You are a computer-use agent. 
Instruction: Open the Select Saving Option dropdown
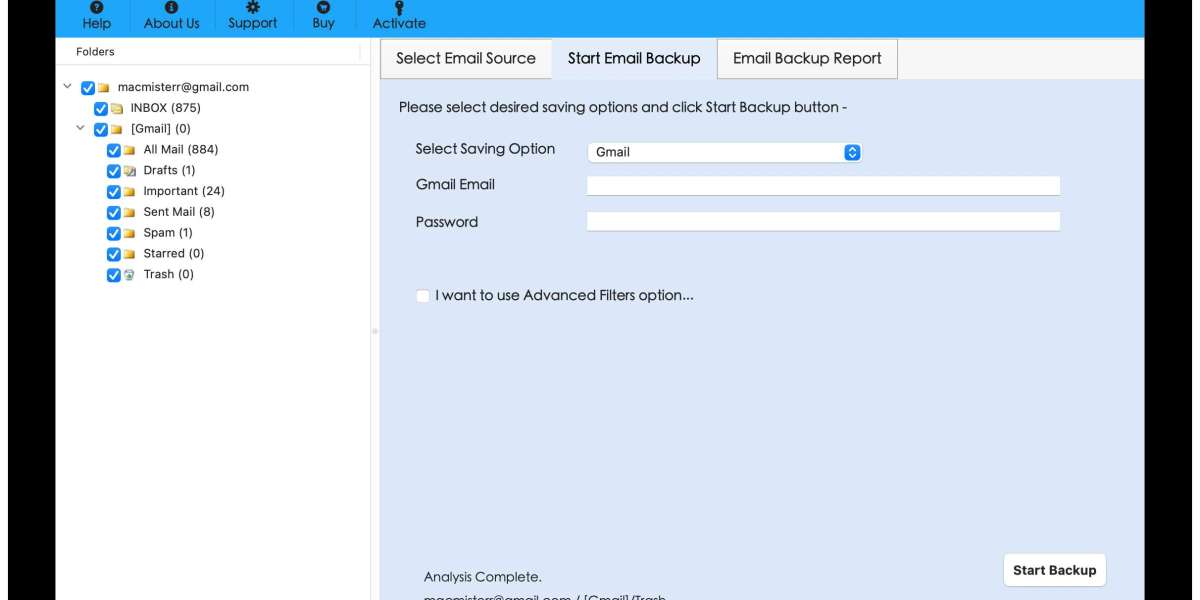point(724,152)
